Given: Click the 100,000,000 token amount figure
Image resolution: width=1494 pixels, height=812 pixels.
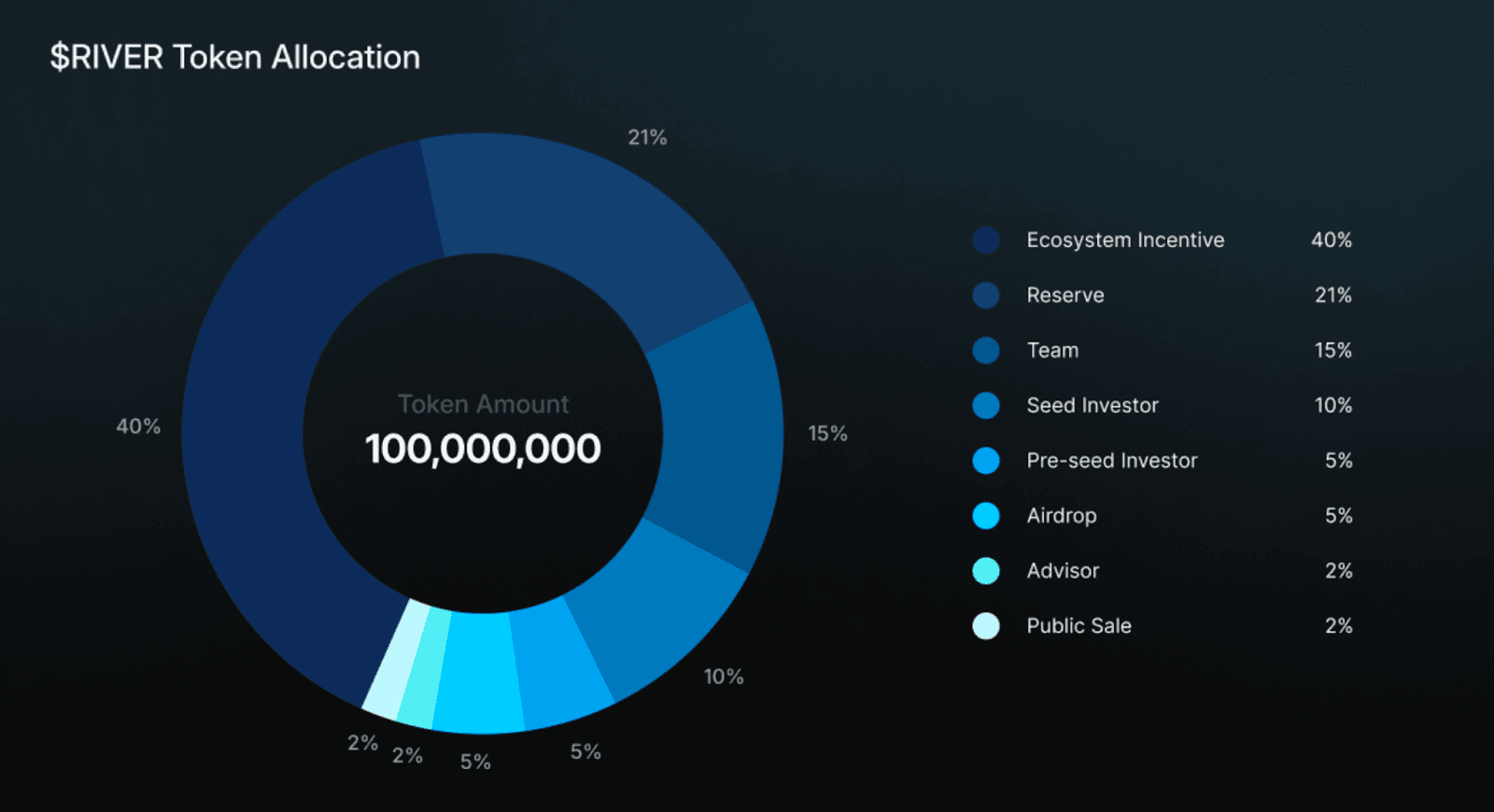Looking at the screenshot, I should [483, 450].
